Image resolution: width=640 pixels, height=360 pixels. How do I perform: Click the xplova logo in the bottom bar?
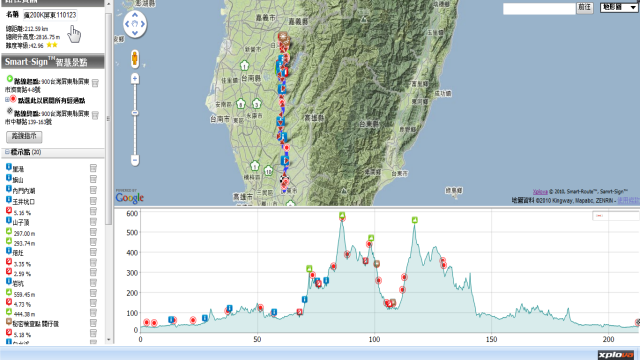616,355
